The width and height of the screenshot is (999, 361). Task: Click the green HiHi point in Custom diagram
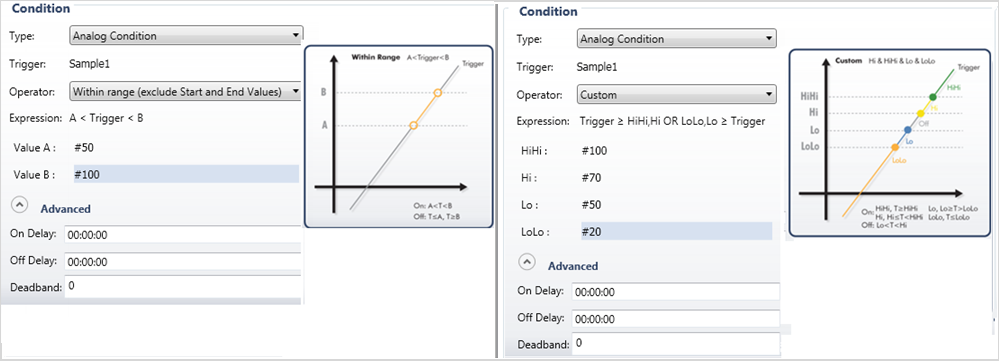(933, 97)
